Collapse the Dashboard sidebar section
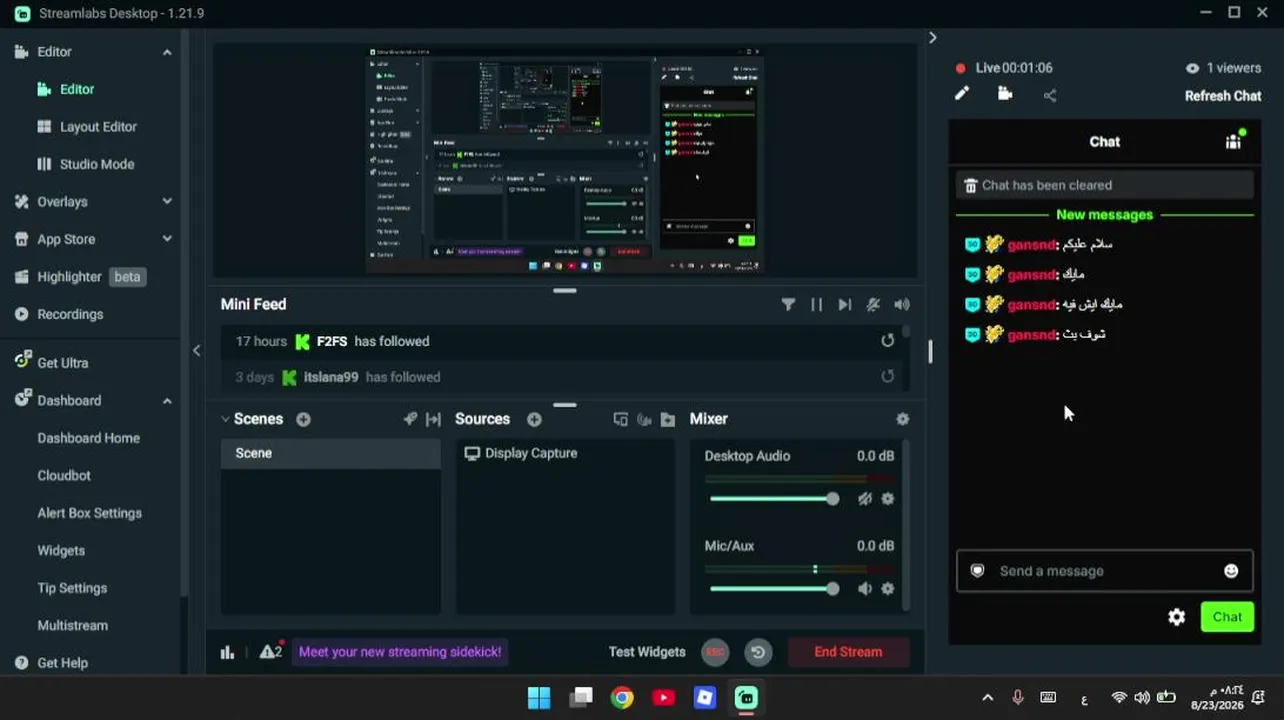1284x720 pixels. [167, 401]
